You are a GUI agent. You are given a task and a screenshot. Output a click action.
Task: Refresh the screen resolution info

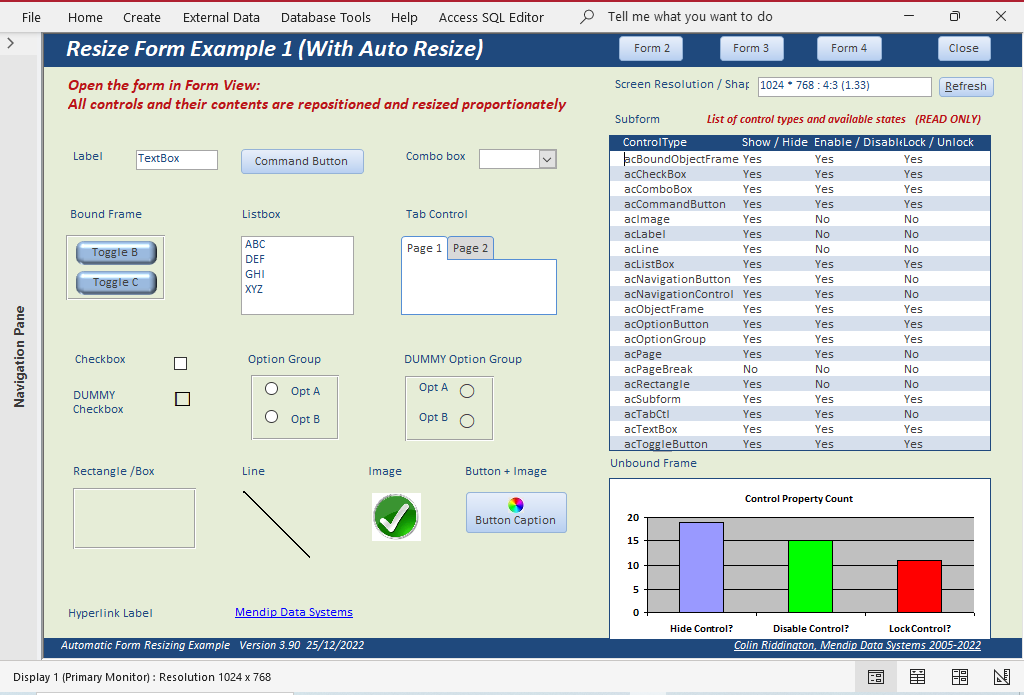point(966,86)
